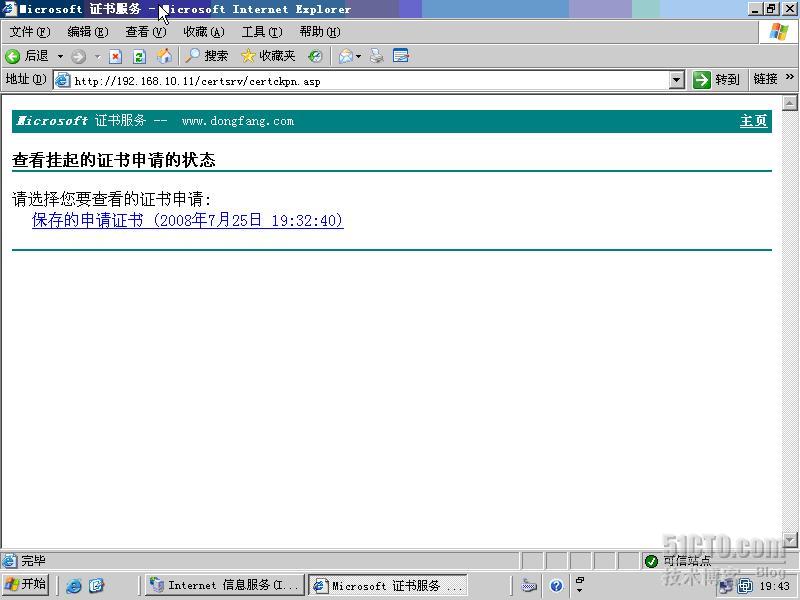Click the second quick launch icon

coord(96,585)
